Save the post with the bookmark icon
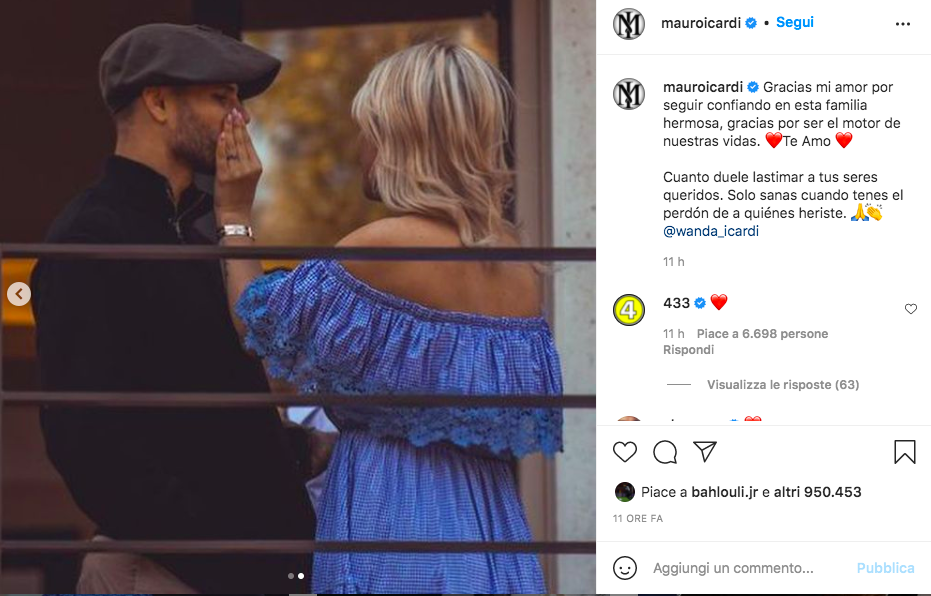Screen dimensions: 931x596 click(x=905, y=452)
